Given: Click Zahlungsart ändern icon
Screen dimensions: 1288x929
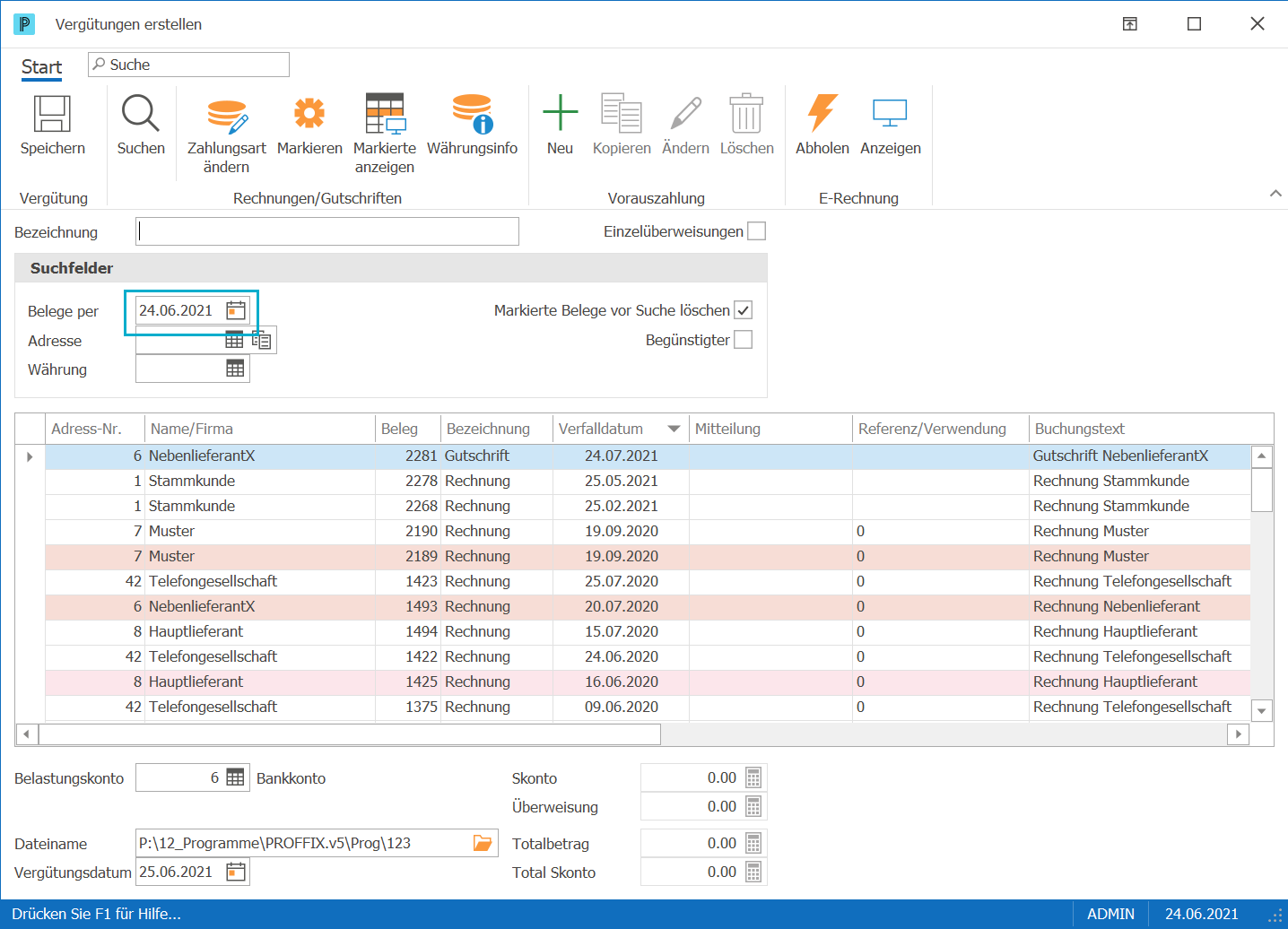Looking at the screenshot, I should coord(227,115).
